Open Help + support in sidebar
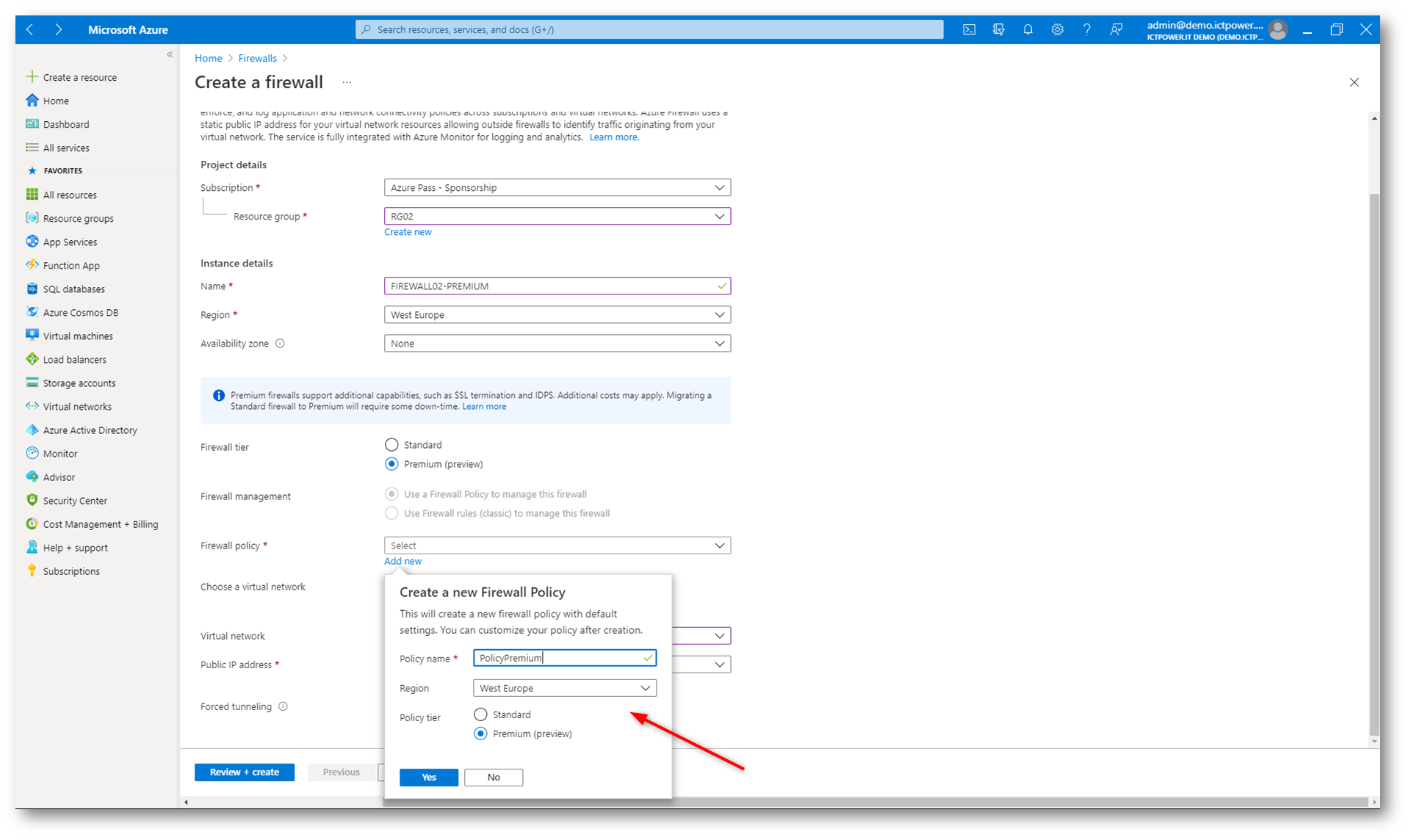The width and height of the screenshot is (1411, 840). pyautogui.click(x=75, y=548)
